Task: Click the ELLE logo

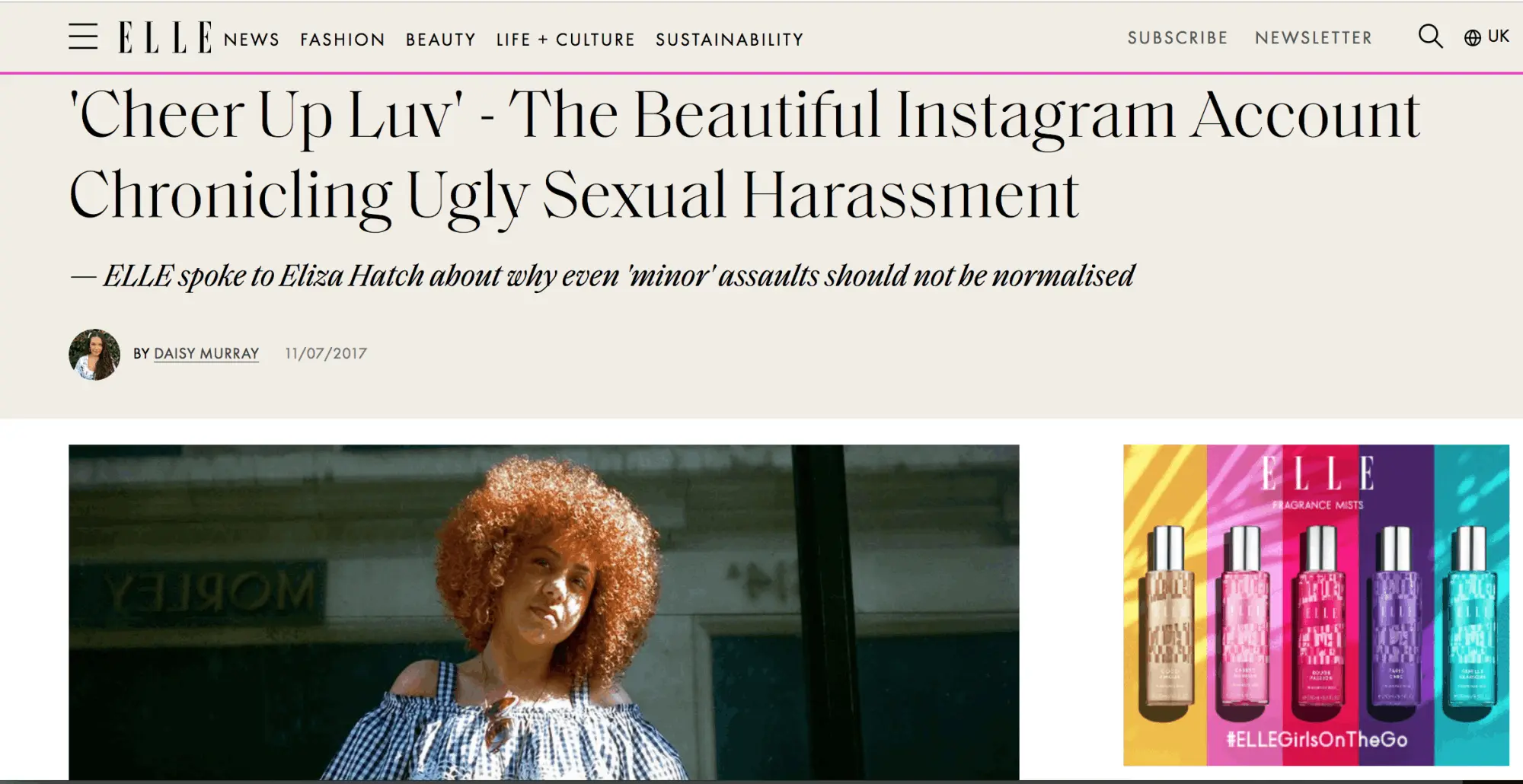Action: [165, 37]
